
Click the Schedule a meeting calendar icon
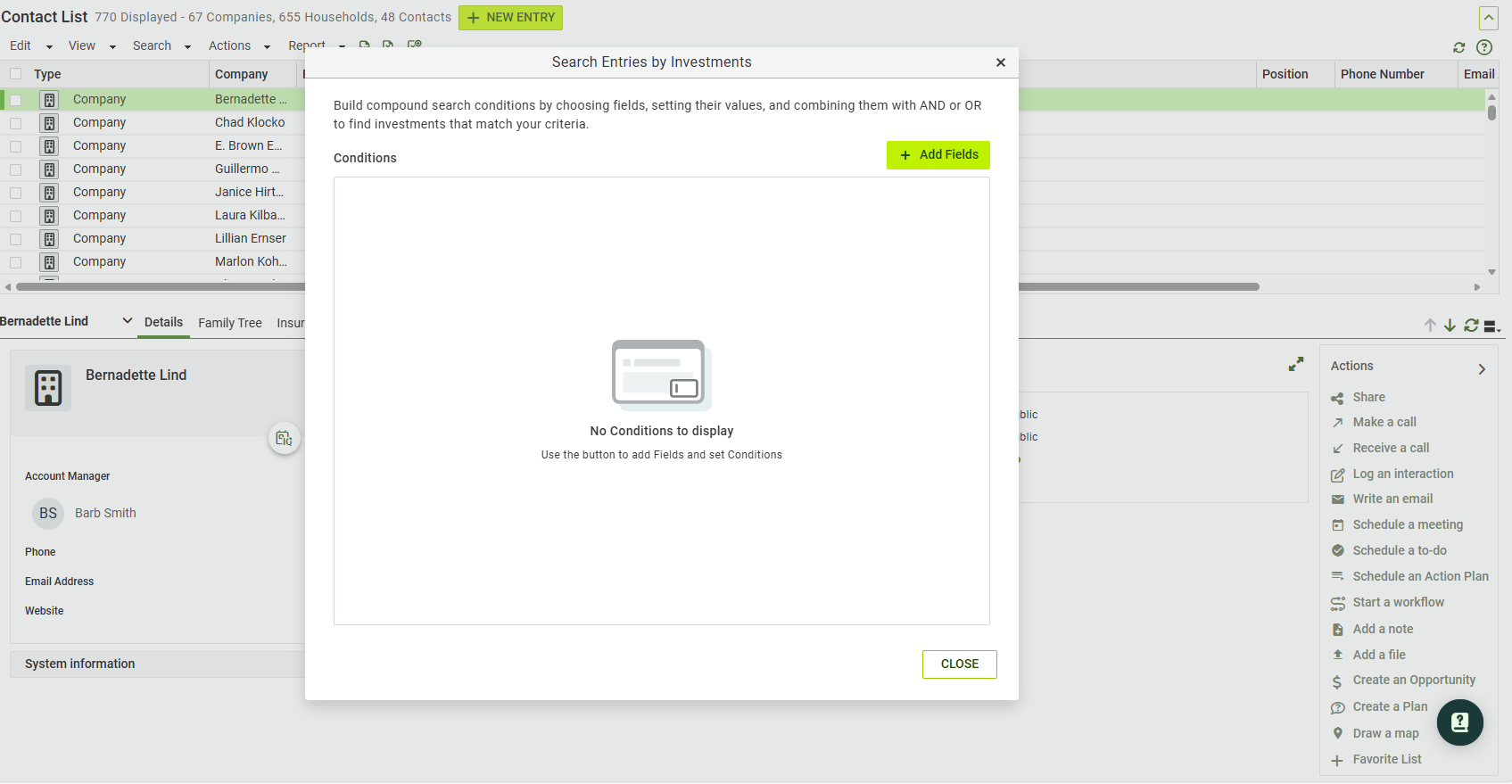[1337, 525]
